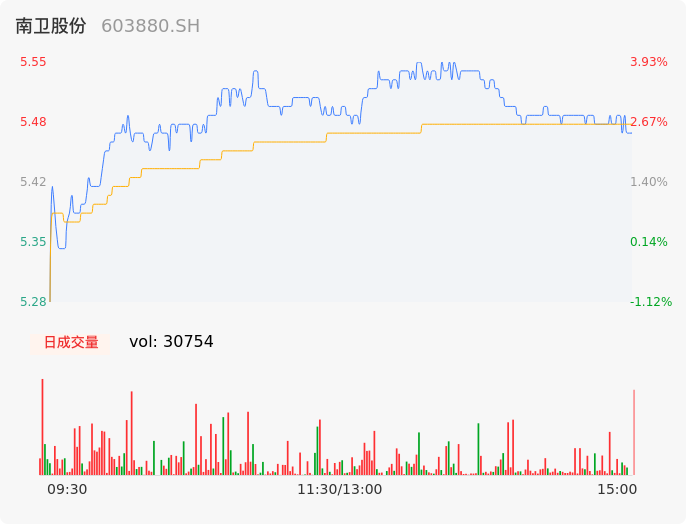686x524 pixels.
Task: Click the 南卫股份 stock name title
Action: [51, 26]
